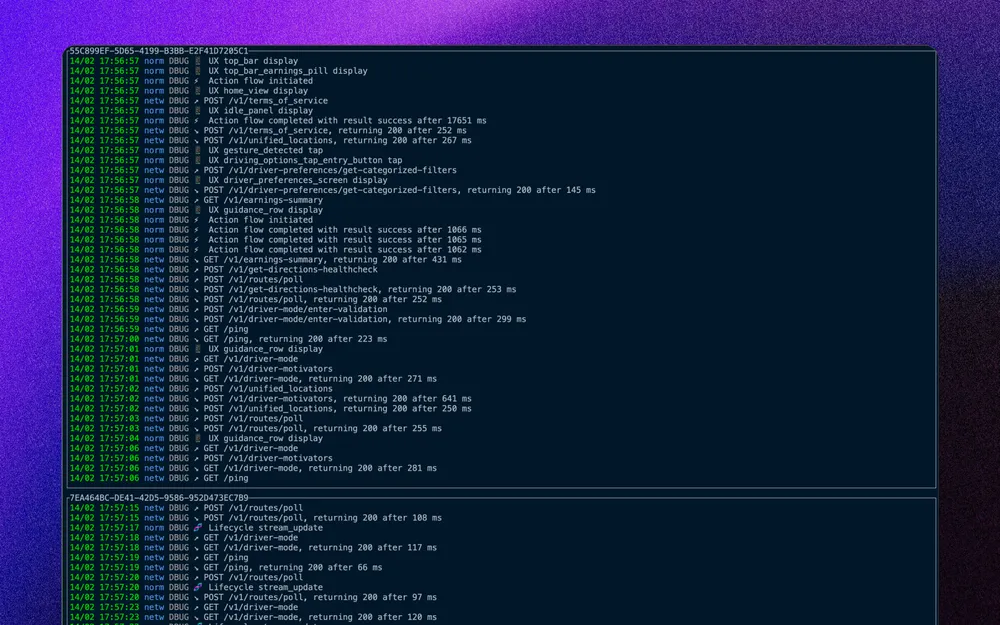Select session header 7EA464BC-DE41-42D5-9586-952D473EC7B9
Viewport: 1000px width, 625px height.
(159, 498)
